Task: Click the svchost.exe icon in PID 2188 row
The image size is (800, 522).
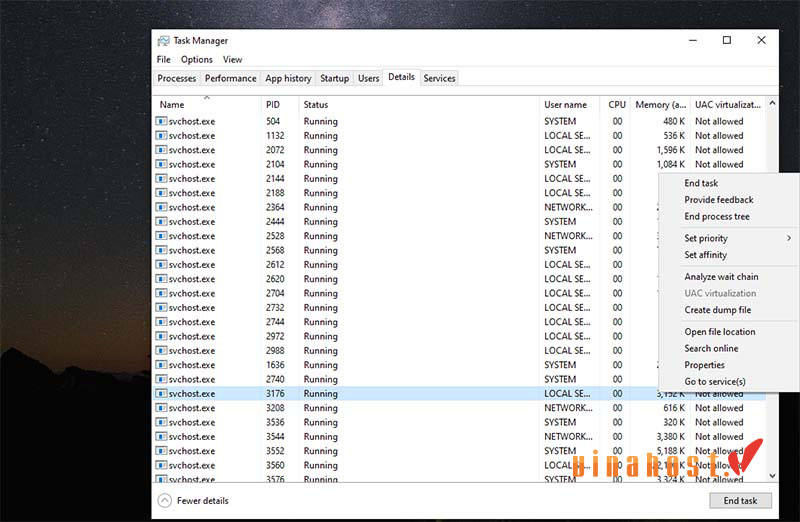Action: pos(161,193)
